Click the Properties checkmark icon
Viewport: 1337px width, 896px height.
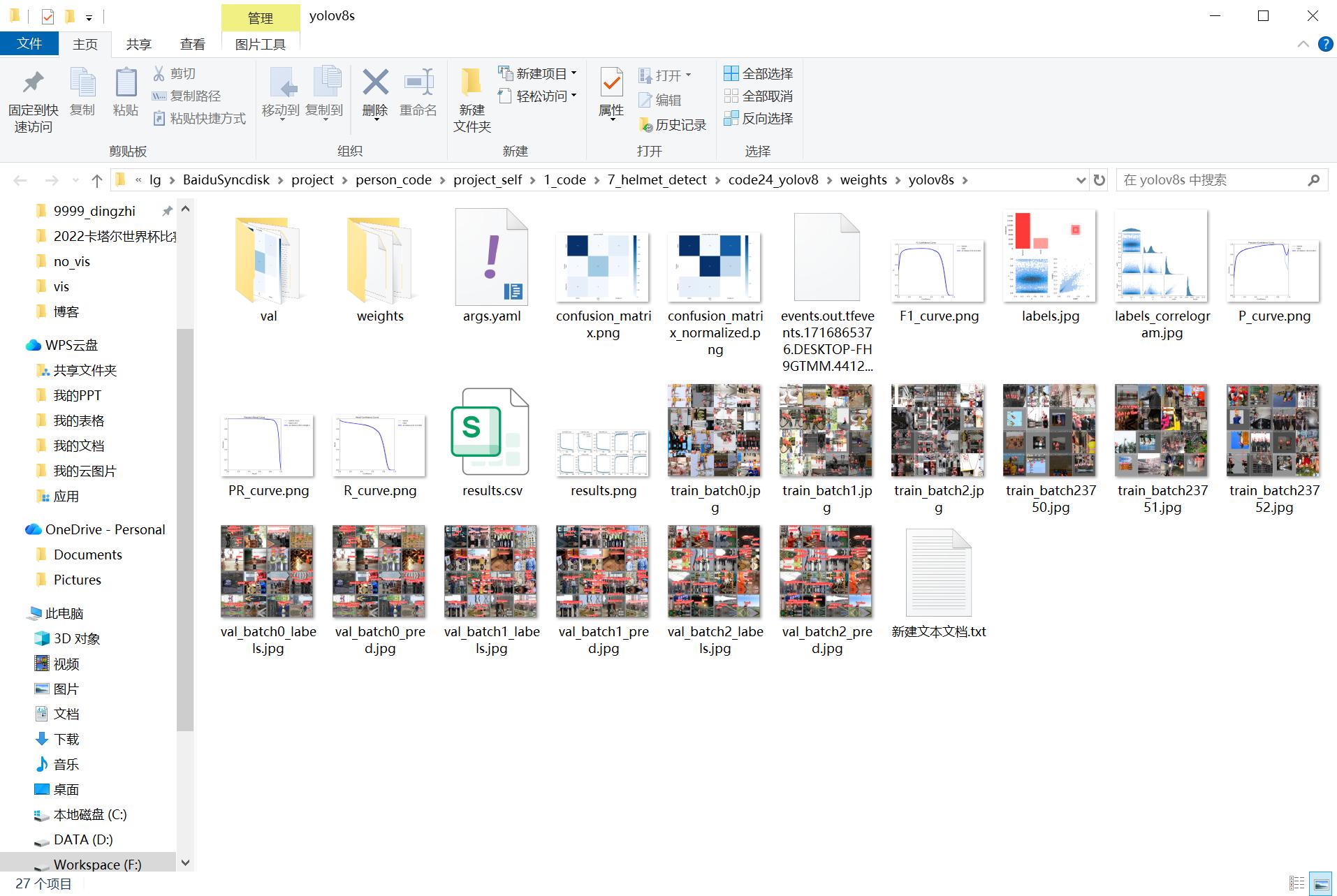[611, 83]
